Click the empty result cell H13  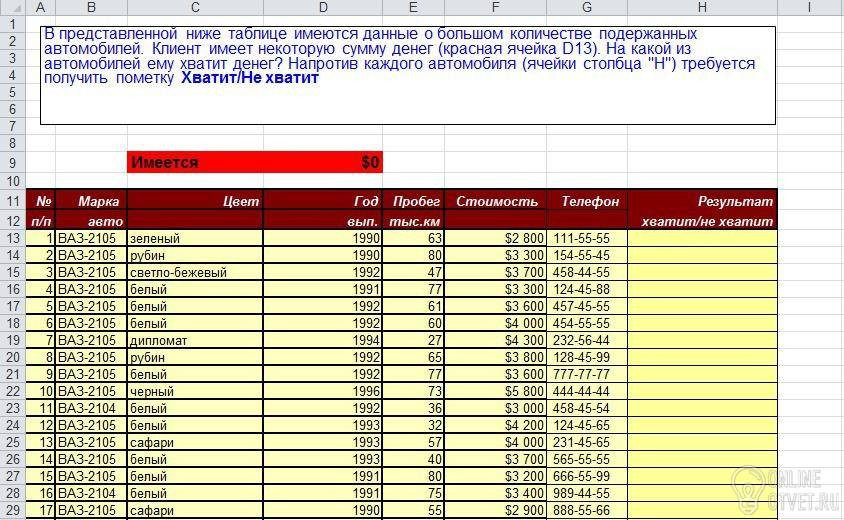pyautogui.click(x=702, y=238)
